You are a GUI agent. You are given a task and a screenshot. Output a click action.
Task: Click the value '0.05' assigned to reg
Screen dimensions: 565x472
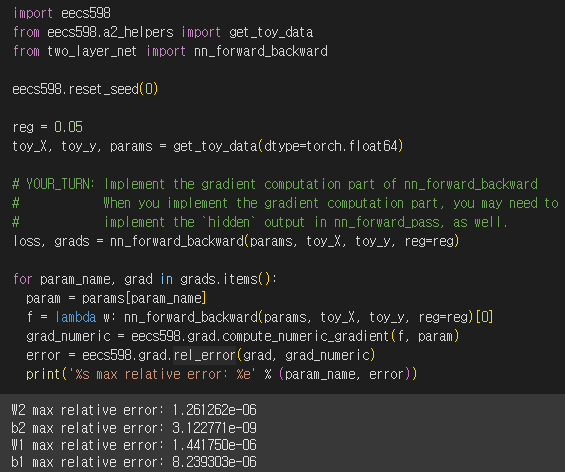point(68,127)
